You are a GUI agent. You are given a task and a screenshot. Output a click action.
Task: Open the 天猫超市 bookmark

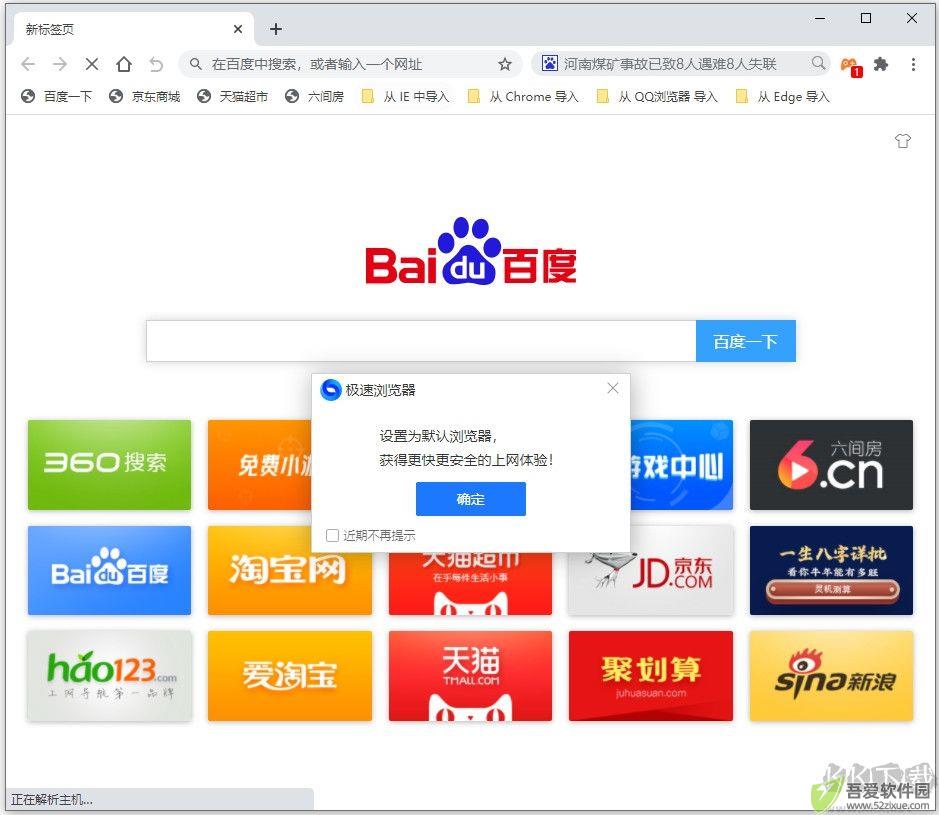coord(232,96)
